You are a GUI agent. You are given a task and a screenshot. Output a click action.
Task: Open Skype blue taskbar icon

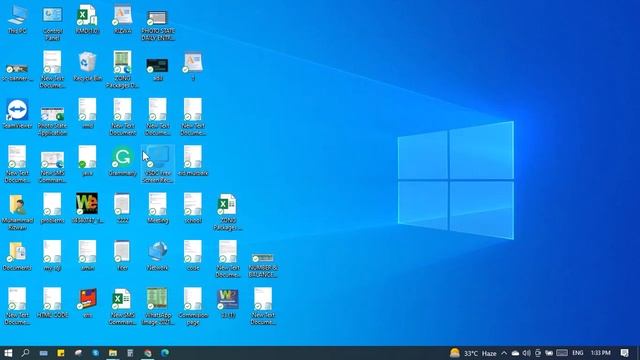pyautogui.click(x=96, y=353)
